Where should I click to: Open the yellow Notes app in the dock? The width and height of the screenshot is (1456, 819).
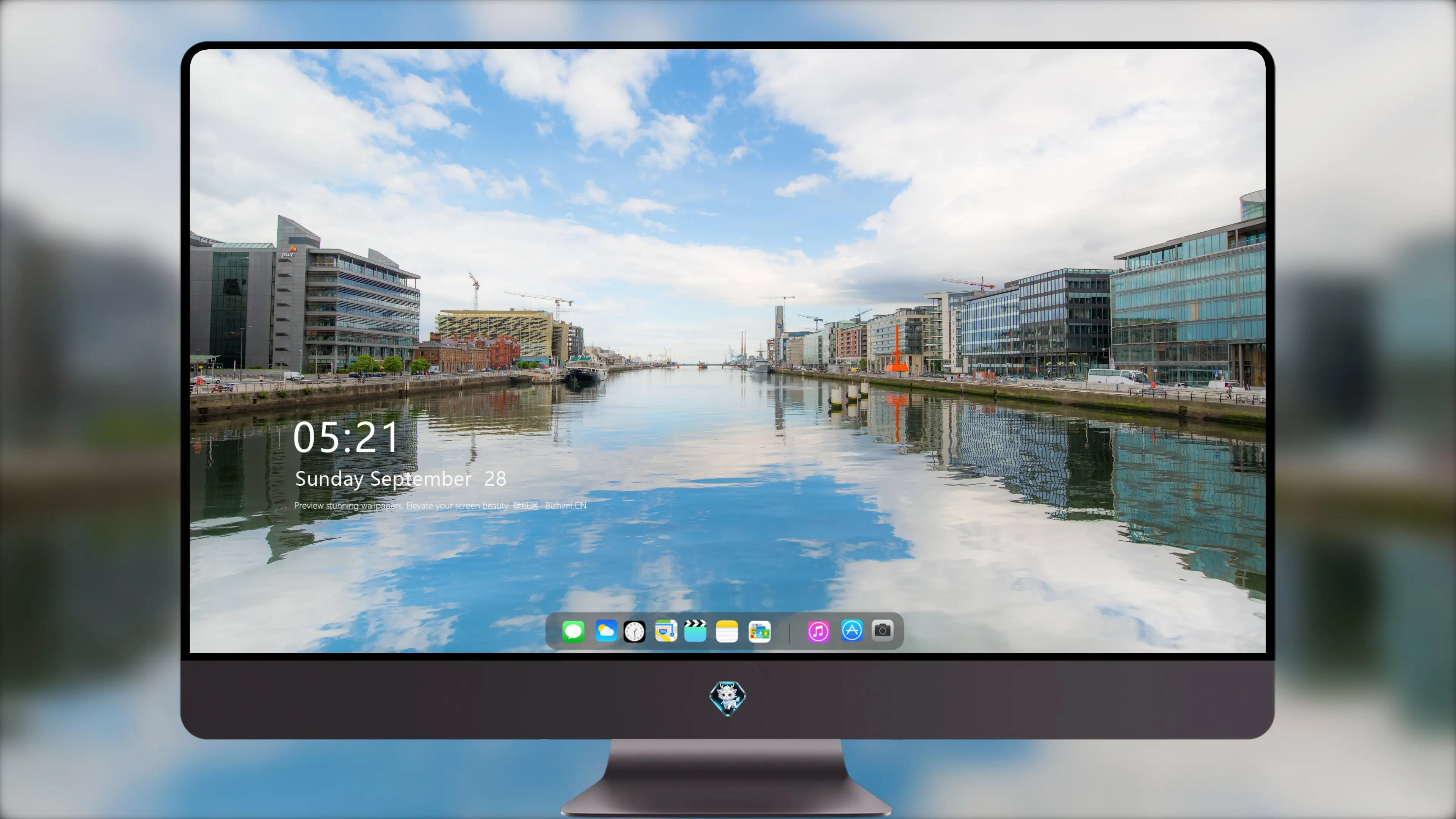tap(727, 631)
